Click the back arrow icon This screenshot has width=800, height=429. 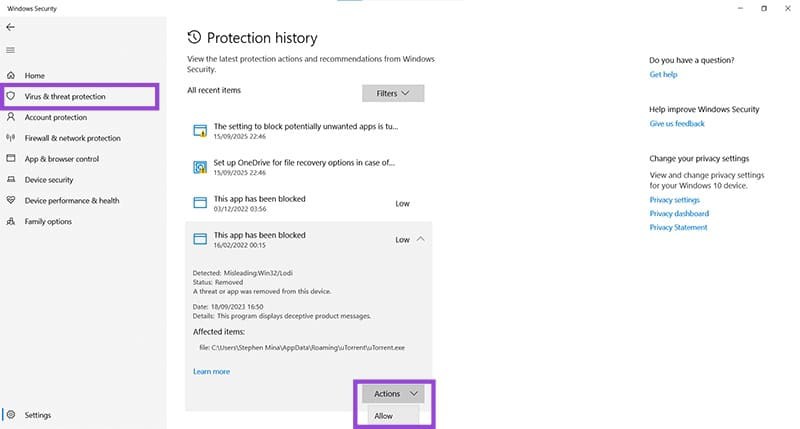[x=11, y=27]
